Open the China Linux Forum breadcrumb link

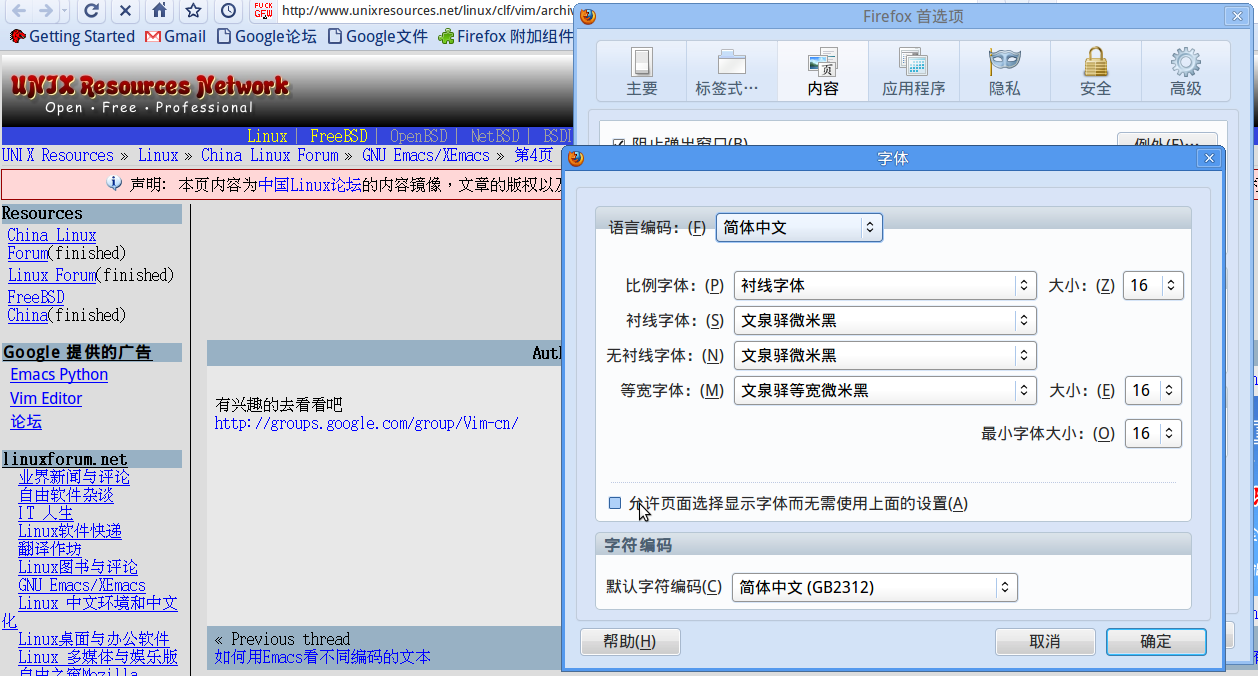coord(270,155)
